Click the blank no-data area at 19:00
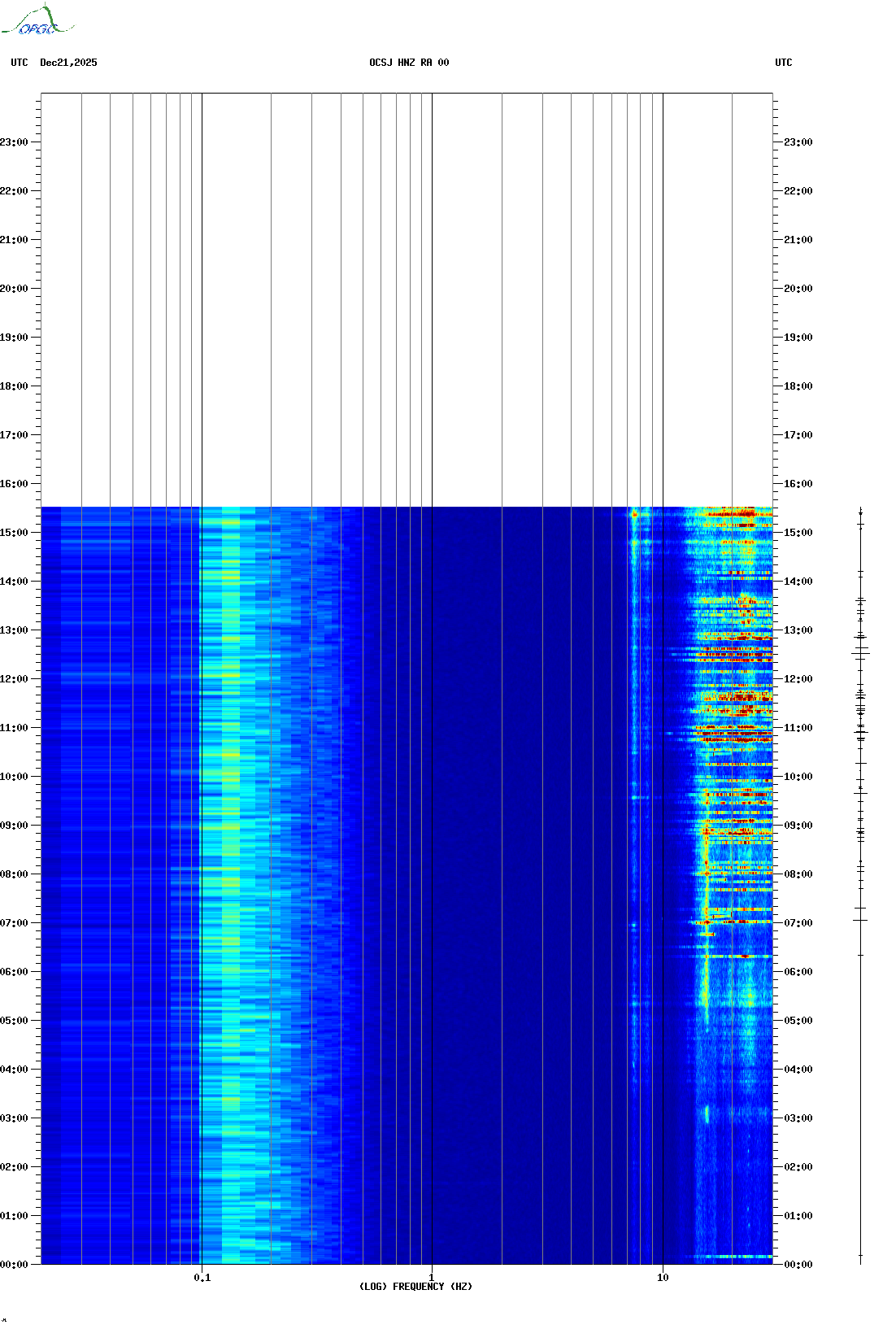The height and width of the screenshot is (1329, 896). pyautogui.click(x=407, y=338)
